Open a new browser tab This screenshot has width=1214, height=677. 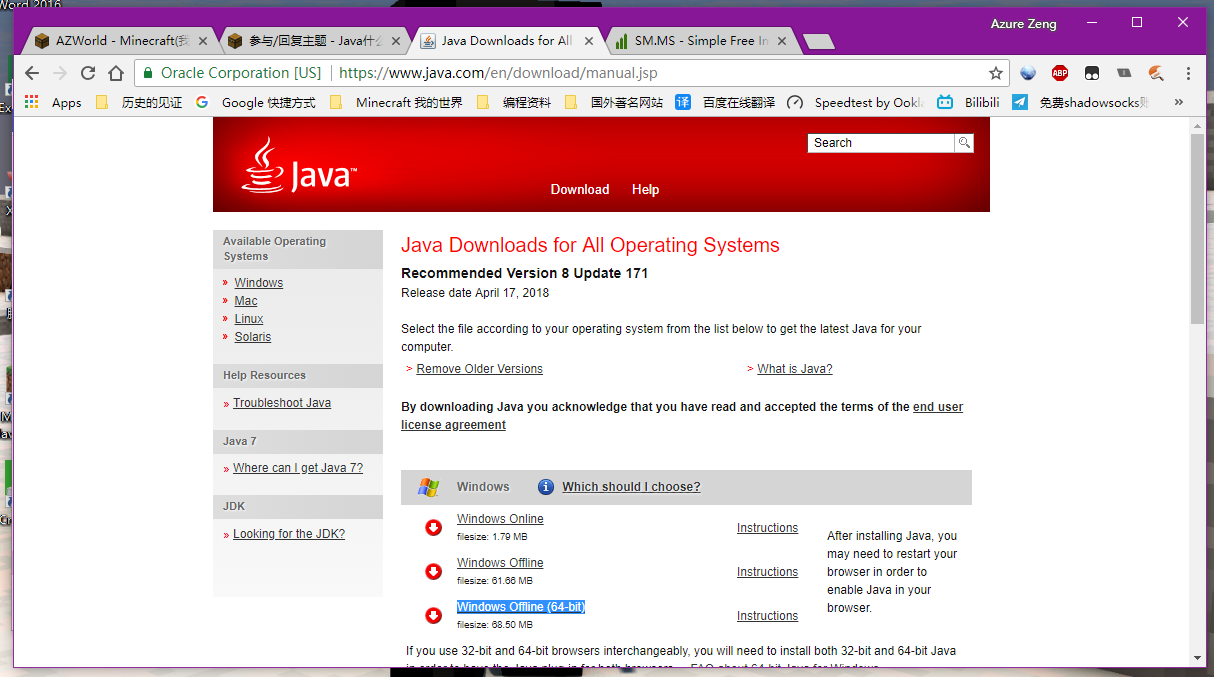819,42
